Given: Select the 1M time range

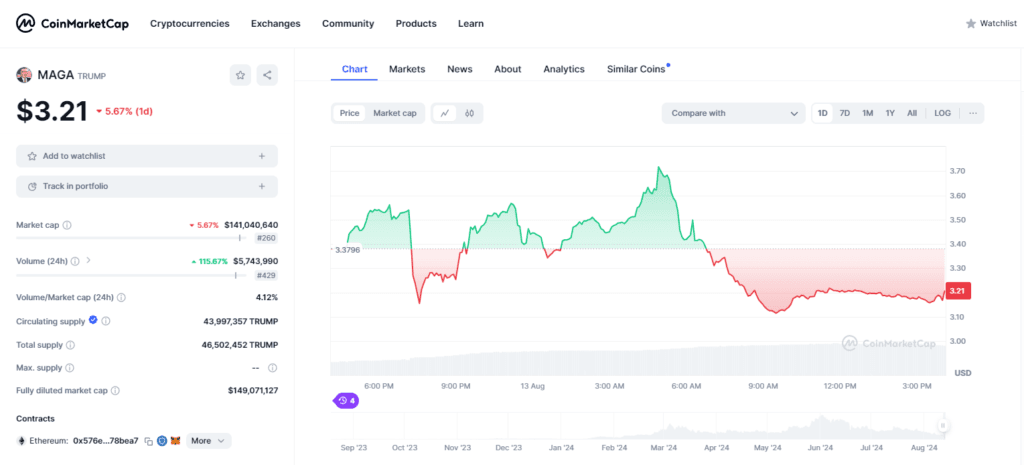Looking at the screenshot, I should click(x=867, y=113).
